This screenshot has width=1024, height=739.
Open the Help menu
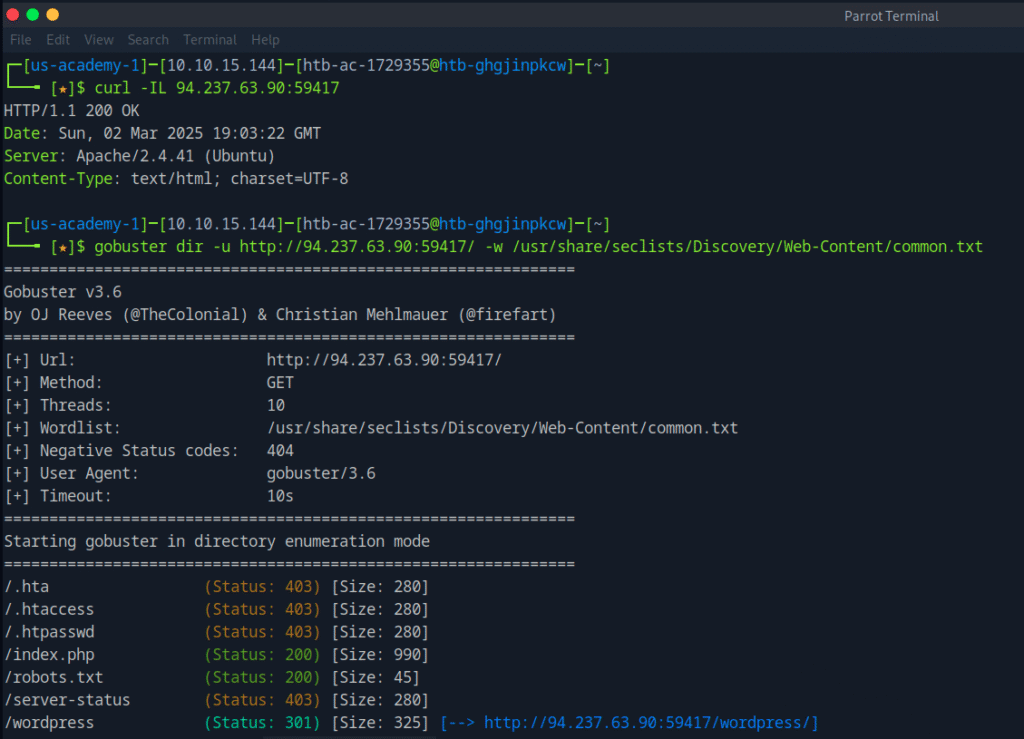265,40
